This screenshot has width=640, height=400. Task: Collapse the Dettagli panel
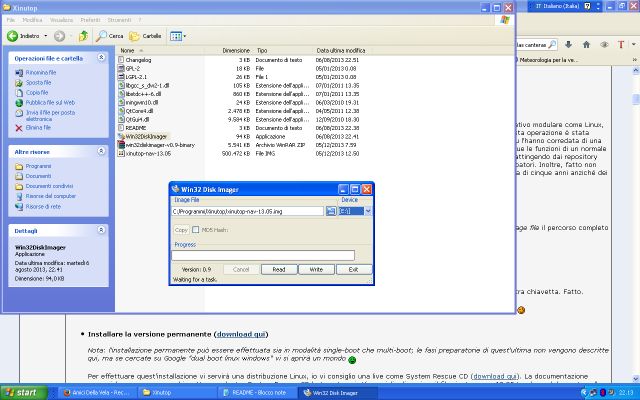pos(101,230)
